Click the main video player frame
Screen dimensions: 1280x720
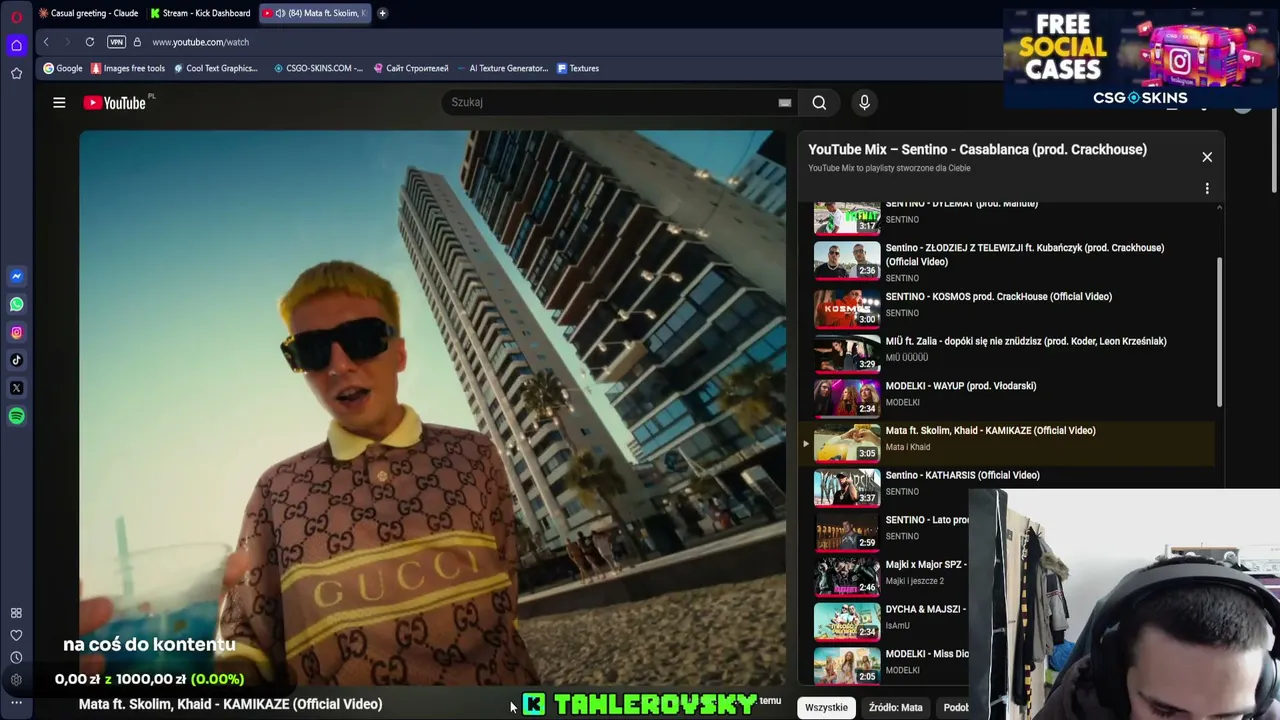[432, 408]
